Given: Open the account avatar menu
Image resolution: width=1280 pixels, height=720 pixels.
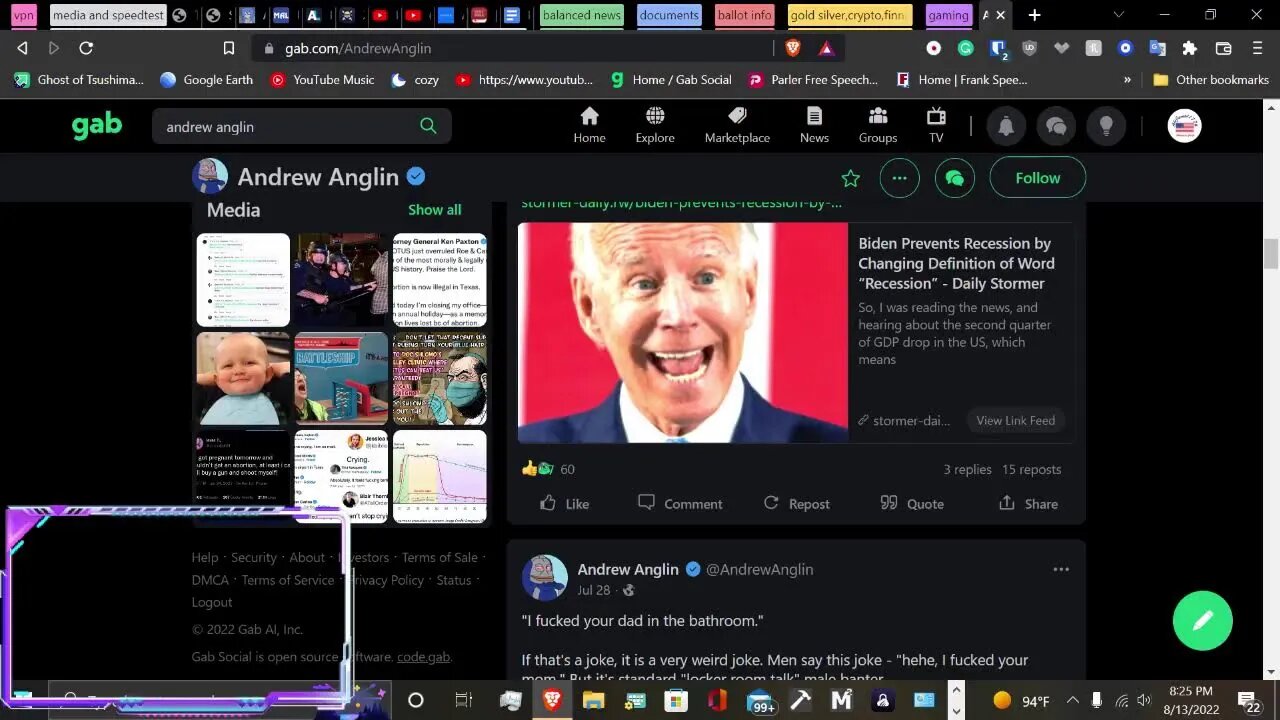Looking at the screenshot, I should pos(1184,126).
